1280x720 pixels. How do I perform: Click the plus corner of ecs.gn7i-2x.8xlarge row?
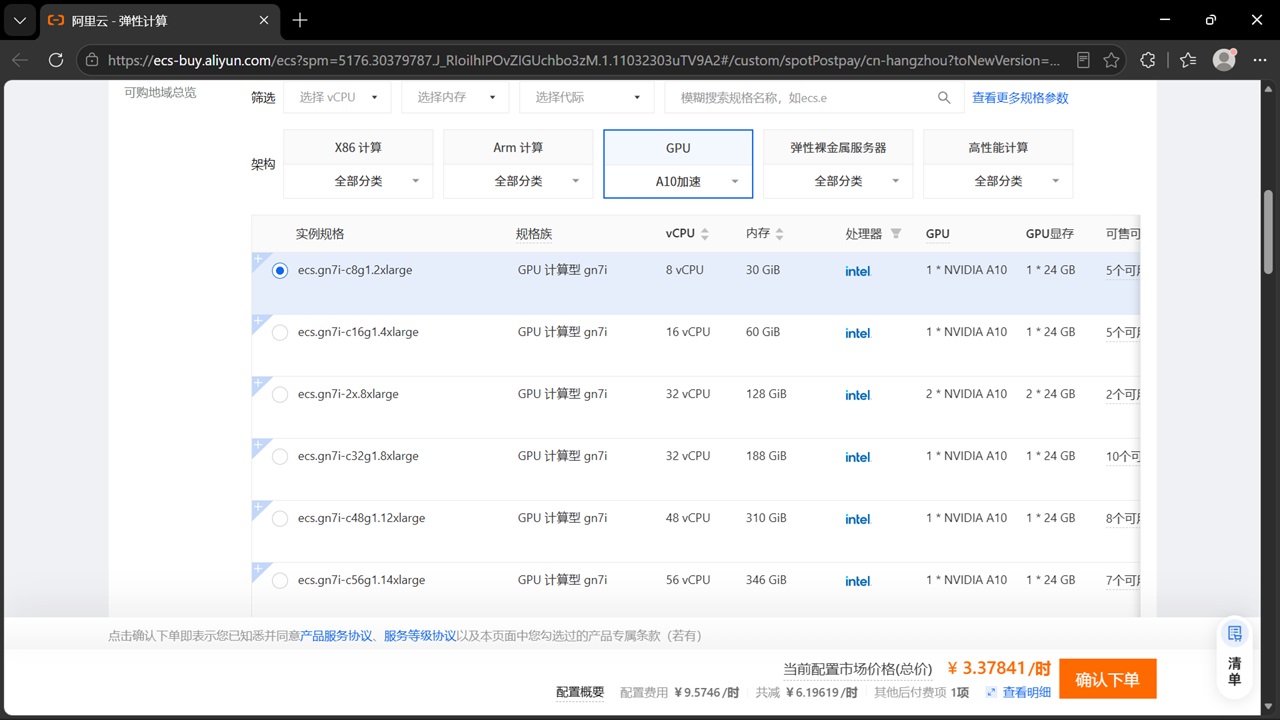pyautogui.click(x=258, y=382)
